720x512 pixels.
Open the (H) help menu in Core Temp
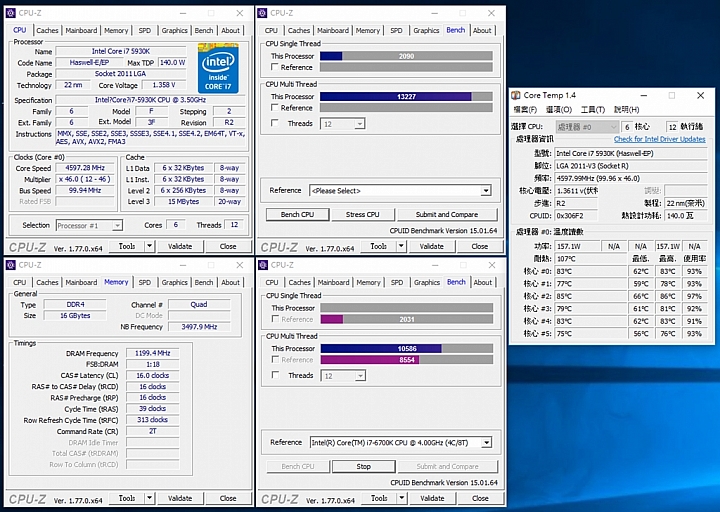click(x=626, y=109)
